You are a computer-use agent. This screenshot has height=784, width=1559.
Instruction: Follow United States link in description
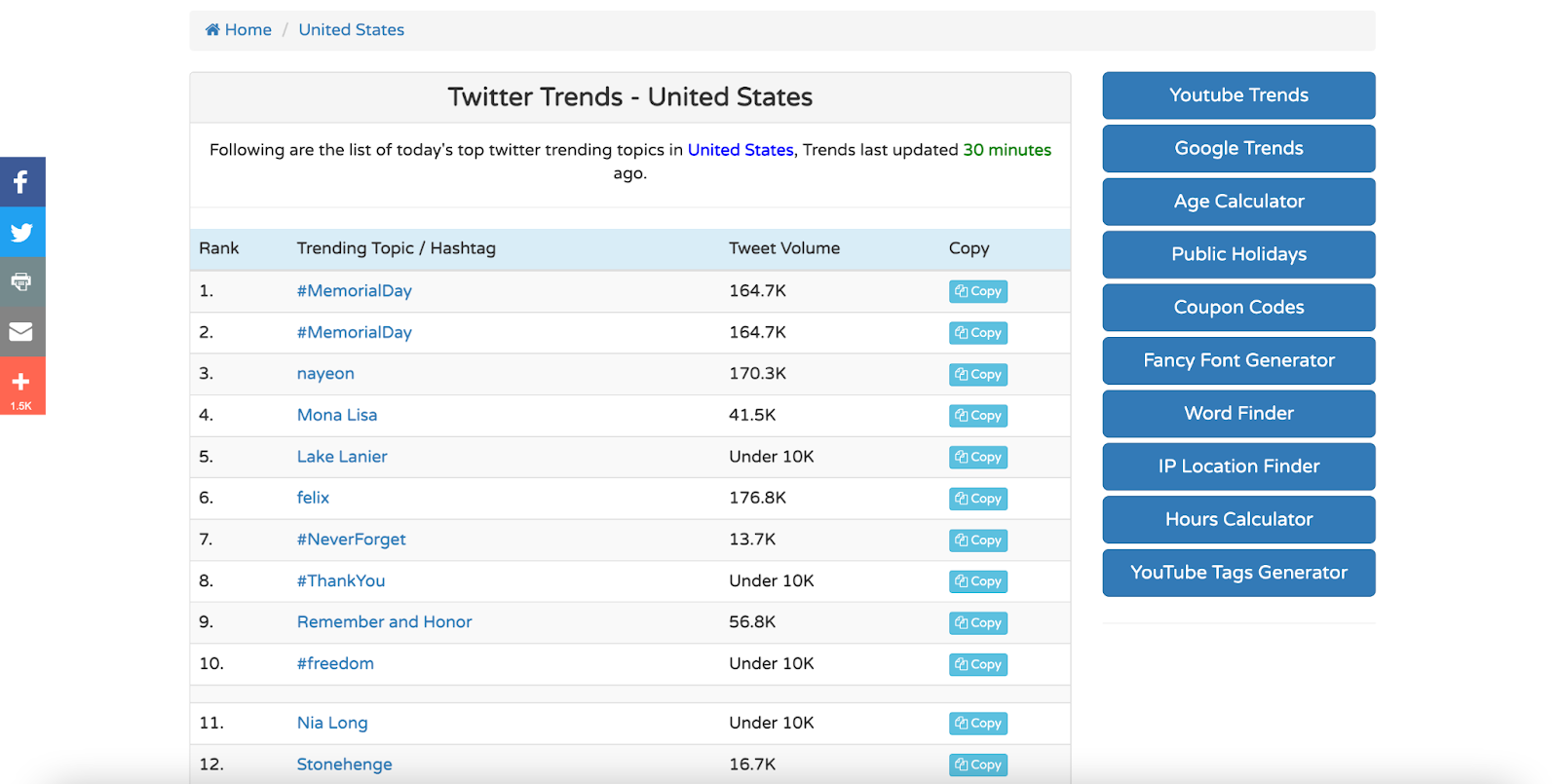tap(741, 150)
